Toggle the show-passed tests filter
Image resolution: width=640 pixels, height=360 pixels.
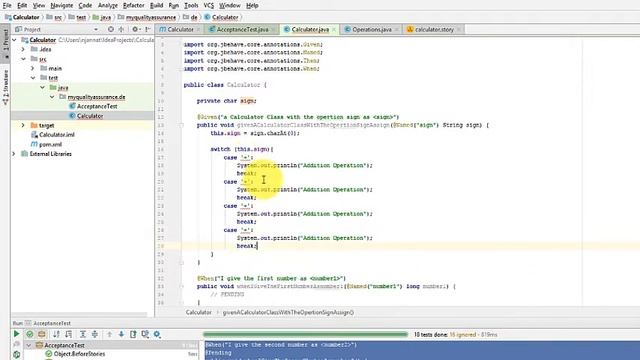point(29,334)
